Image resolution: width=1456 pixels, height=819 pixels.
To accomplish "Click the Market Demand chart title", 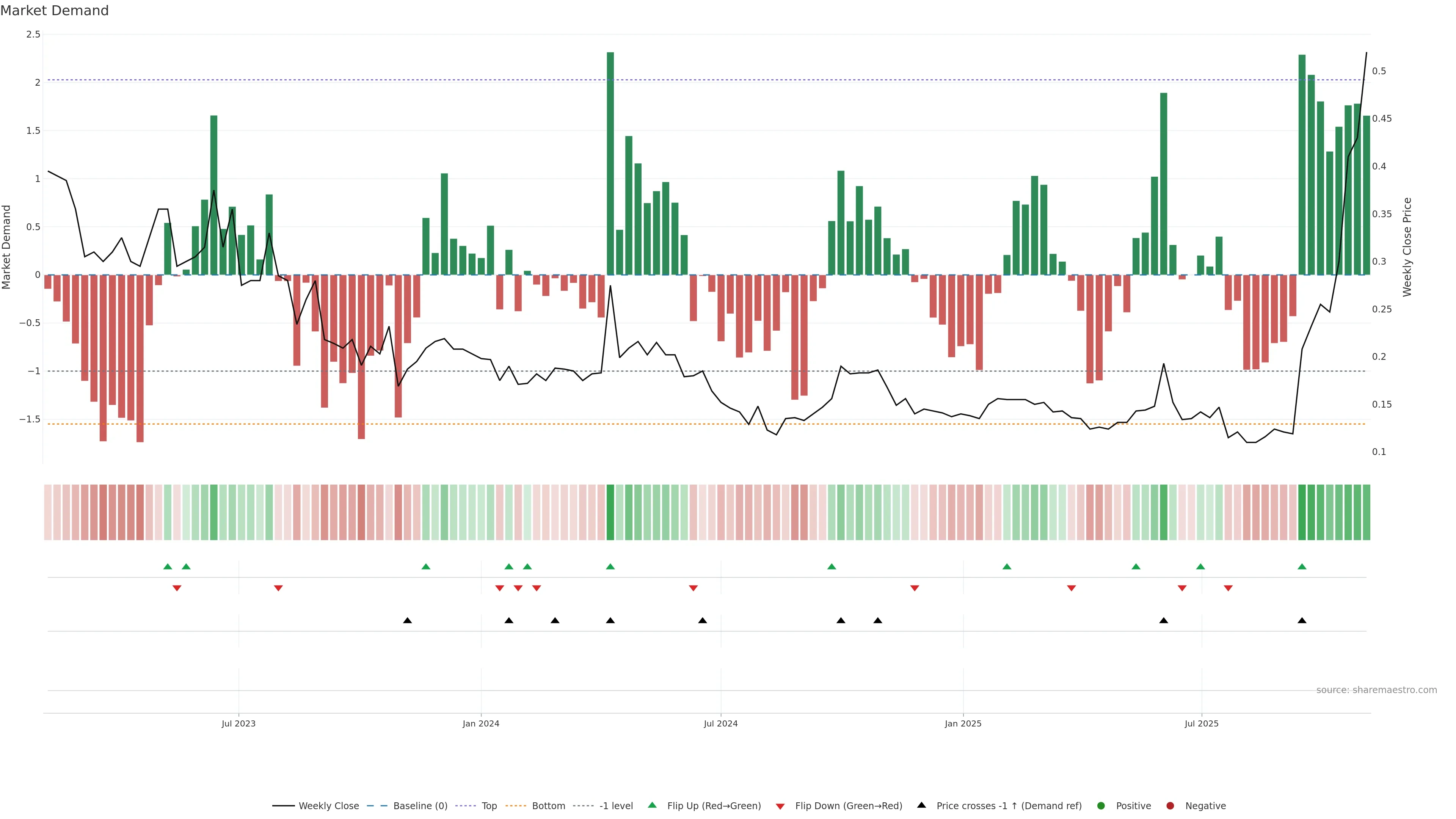I will pyautogui.click(x=54, y=10).
